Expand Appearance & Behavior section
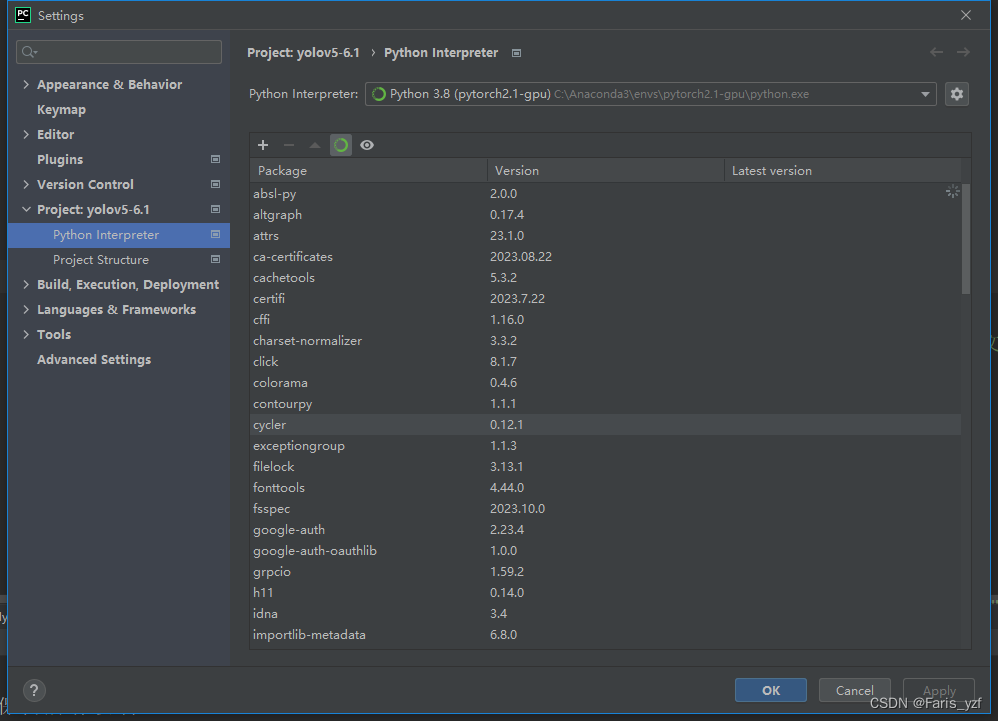998x721 pixels. pyautogui.click(x=26, y=84)
